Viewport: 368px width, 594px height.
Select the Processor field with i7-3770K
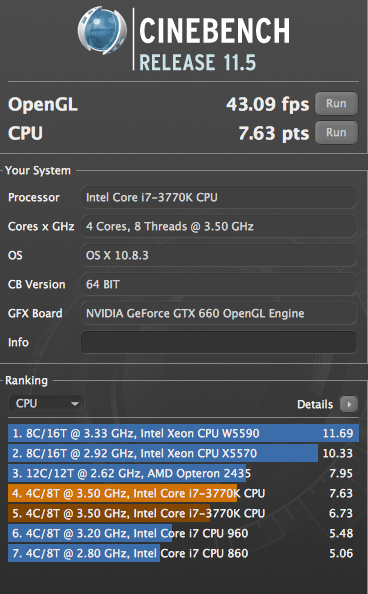click(x=219, y=197)
